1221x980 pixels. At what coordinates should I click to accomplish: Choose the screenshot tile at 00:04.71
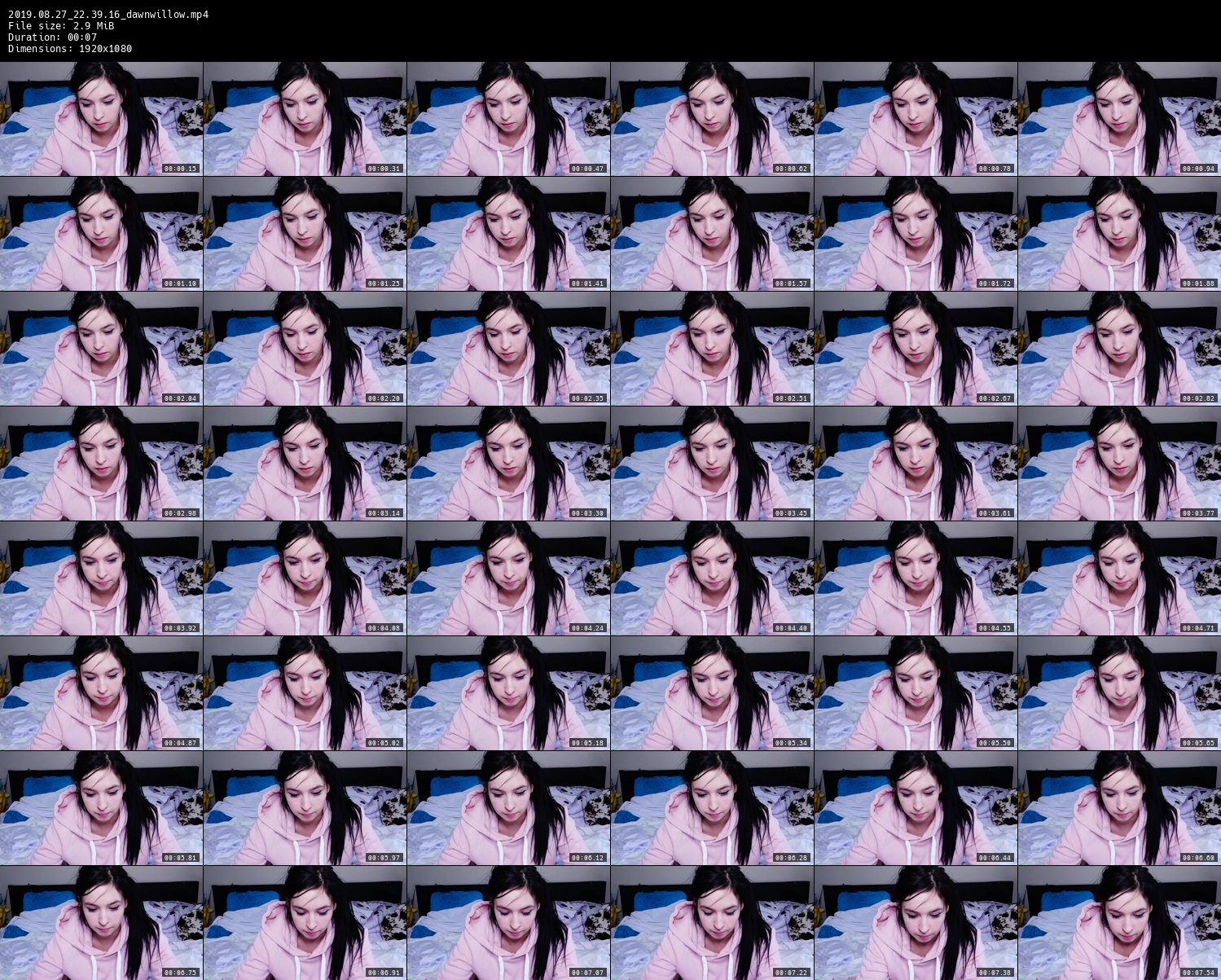click(1119, 578)
